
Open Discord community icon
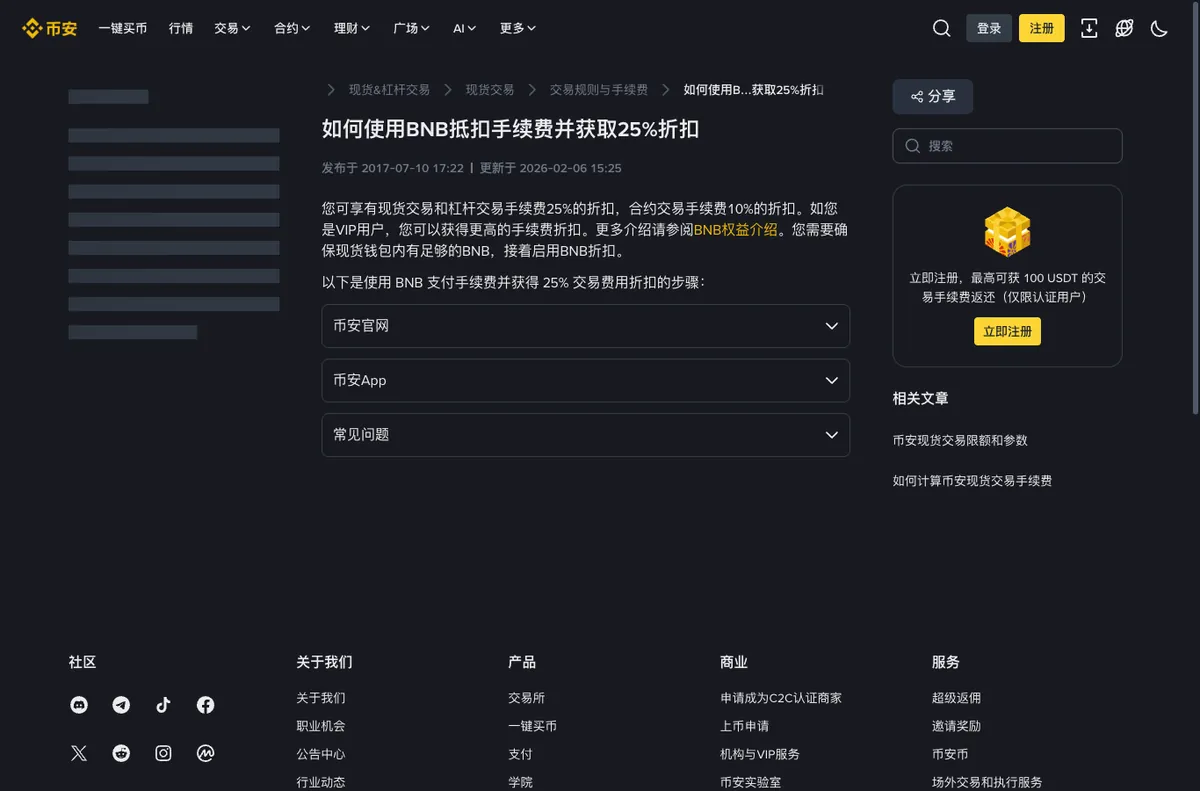[x=79, y=705]
